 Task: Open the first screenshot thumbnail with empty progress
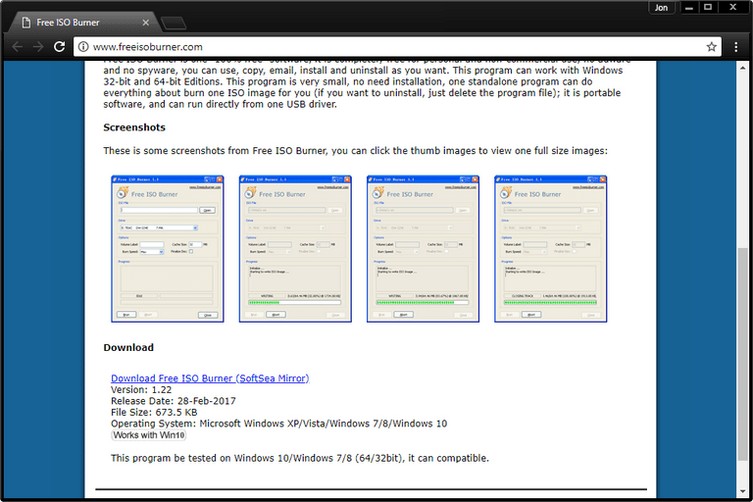click(x=168, y=249)
